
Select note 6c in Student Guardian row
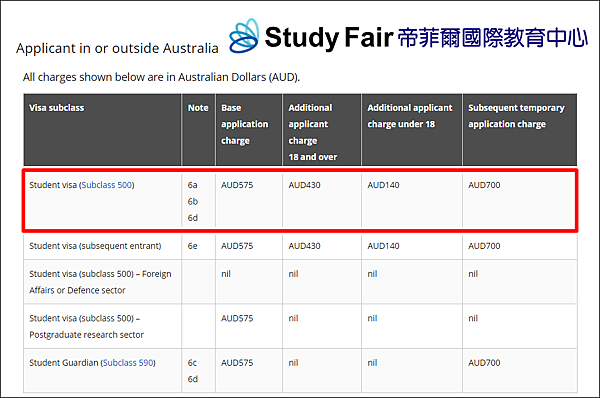point(192,363)
